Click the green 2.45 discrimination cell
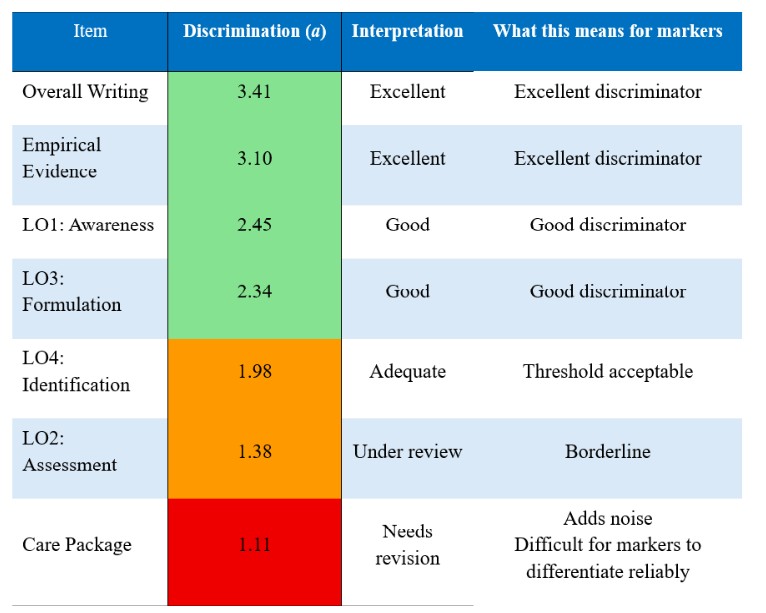The width and height of the screenshot is (766, 613). coord(255,232)
